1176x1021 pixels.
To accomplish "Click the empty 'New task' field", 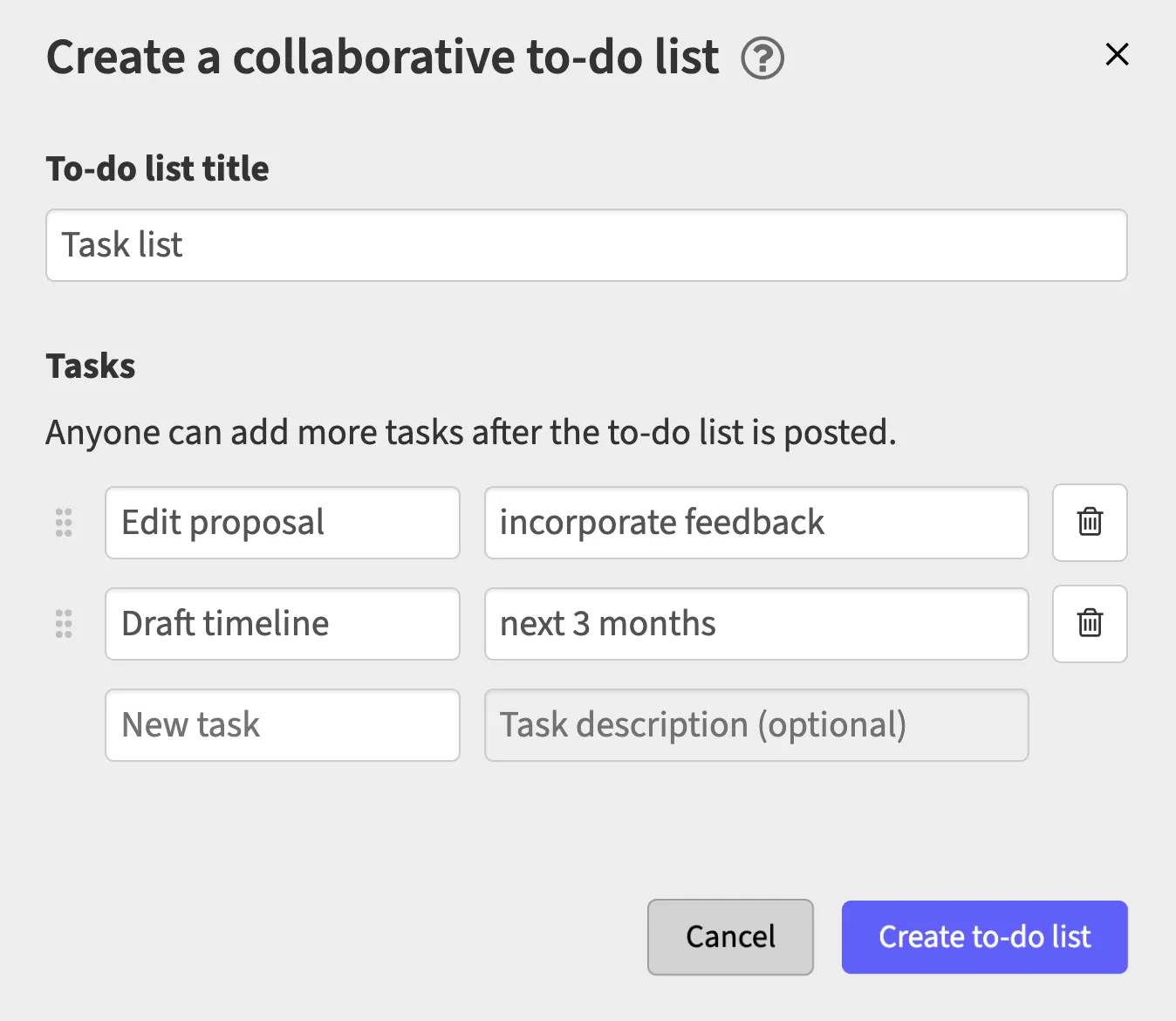I will coord(282,725).
